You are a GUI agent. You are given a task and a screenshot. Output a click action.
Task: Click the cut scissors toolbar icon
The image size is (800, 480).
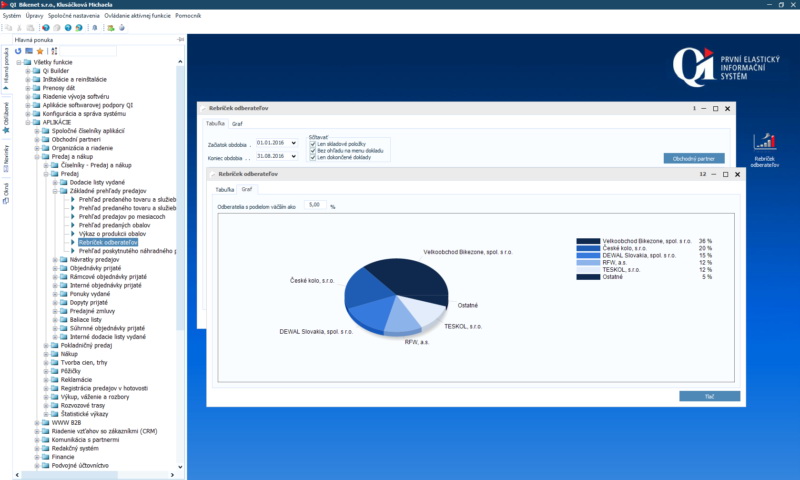[19, 28]
